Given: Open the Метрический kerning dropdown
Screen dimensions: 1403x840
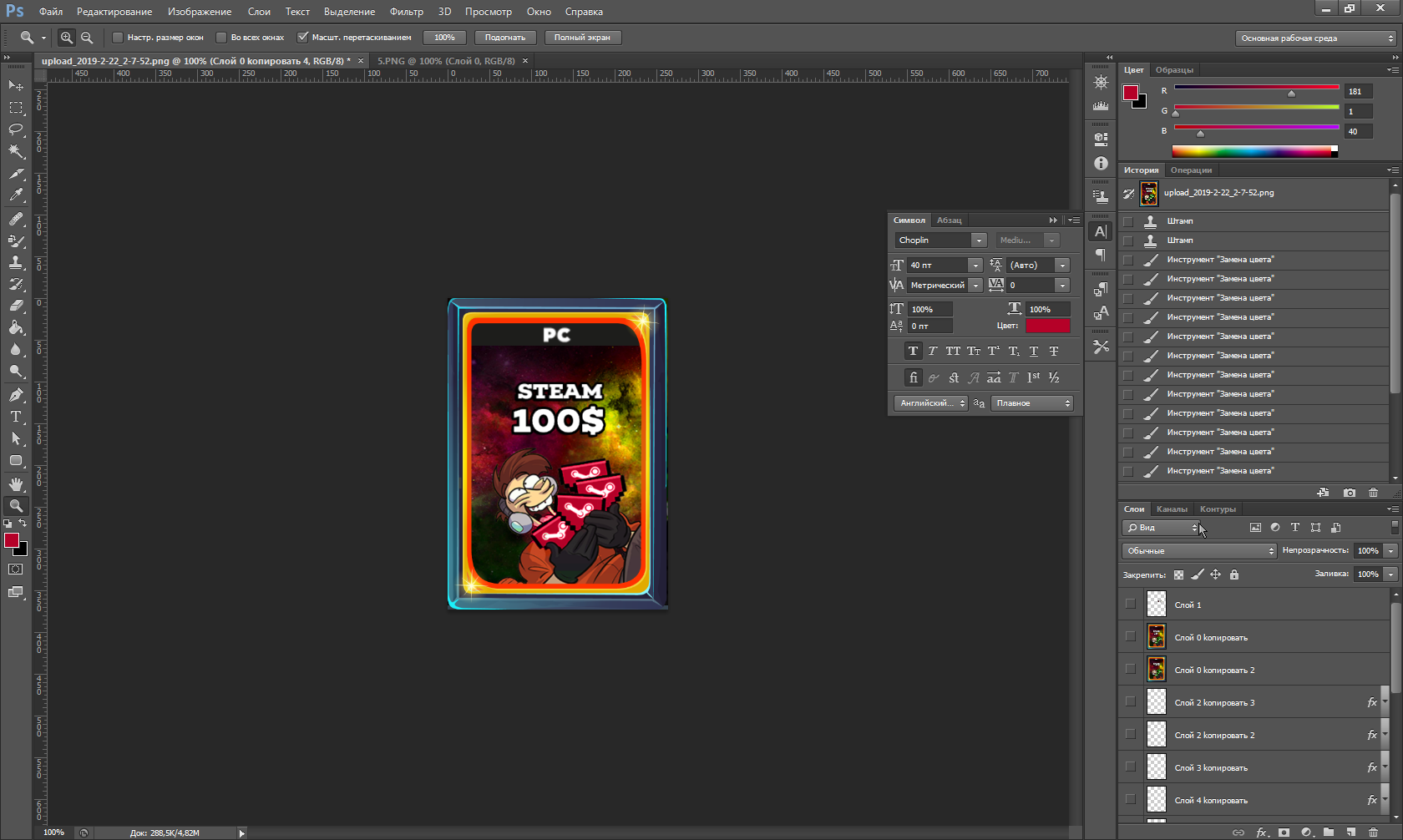Looking at the screenshot, I should [x=975, y=286].
